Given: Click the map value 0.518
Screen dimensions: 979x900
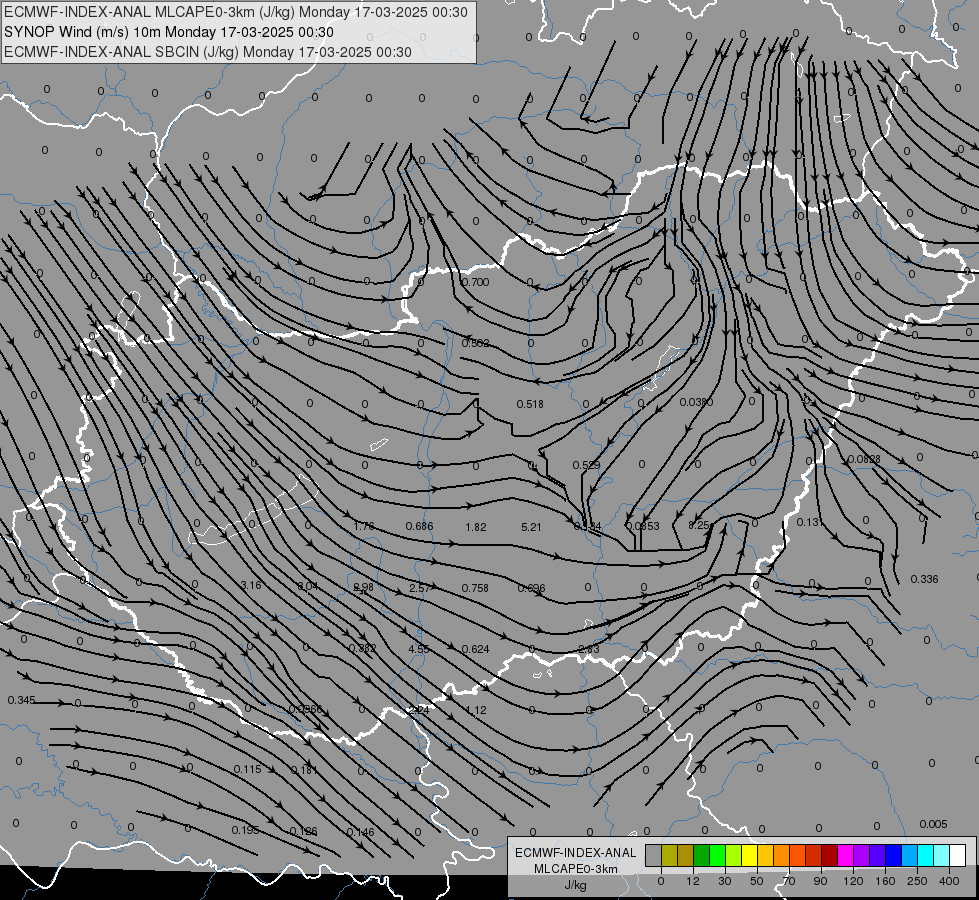Looking at the screenshot, I should pos(530,404).
